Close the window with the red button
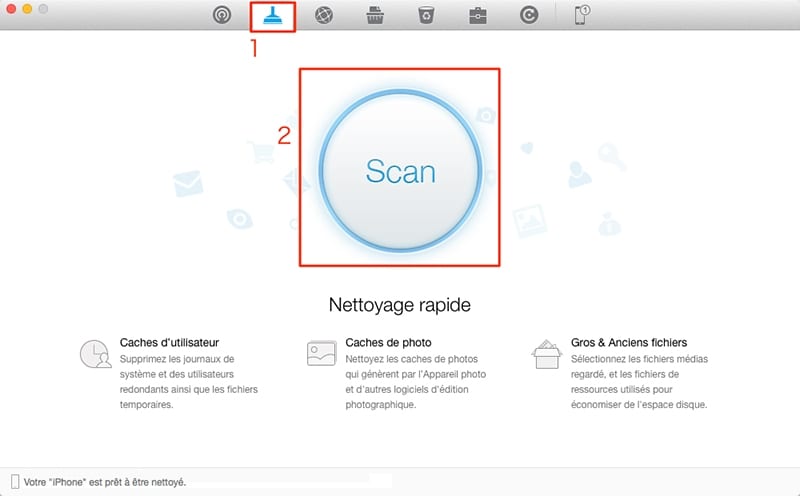The width and height of the screenshot is (800, 496). tap(11, 9)
